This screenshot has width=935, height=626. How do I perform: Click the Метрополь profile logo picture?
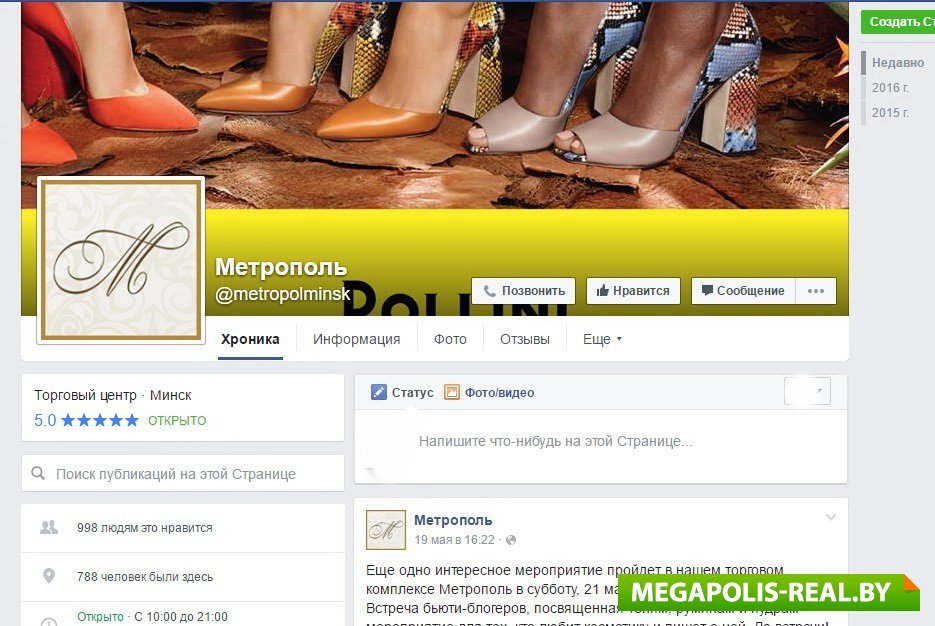[121, 260]
